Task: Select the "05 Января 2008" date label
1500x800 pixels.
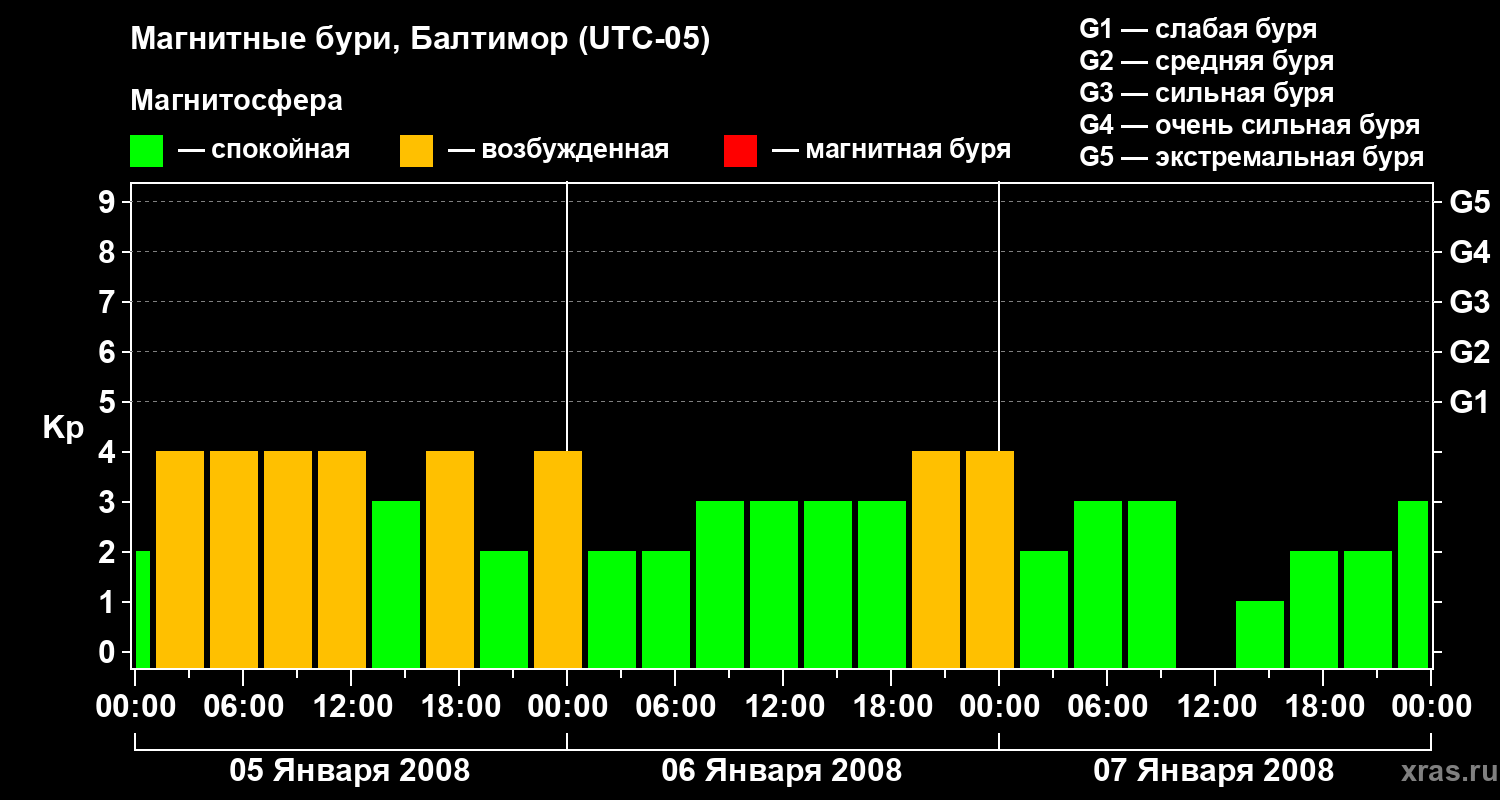Action: pos(349,771)
